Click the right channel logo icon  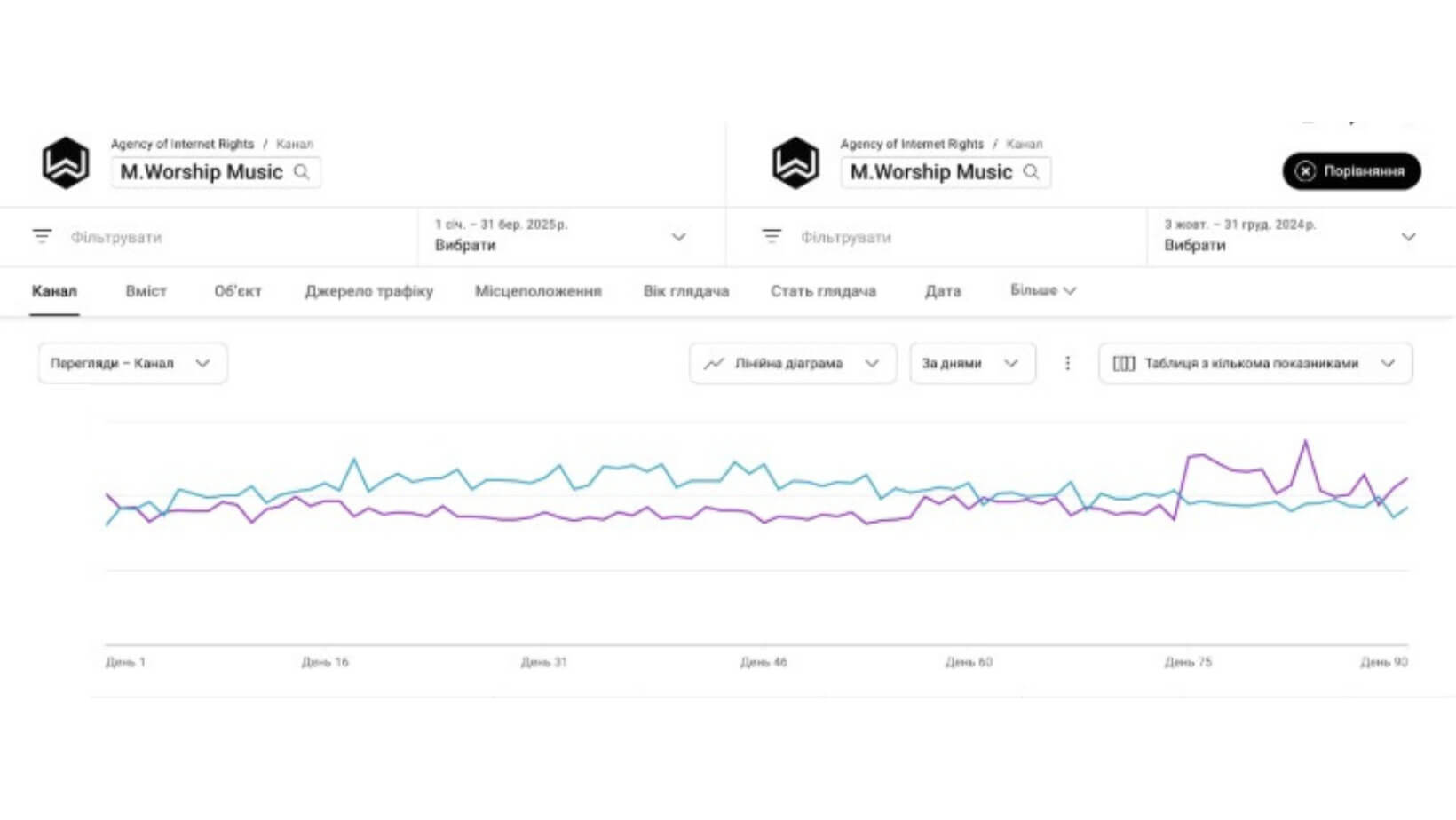pyautogui.click(x=795, y=163)
